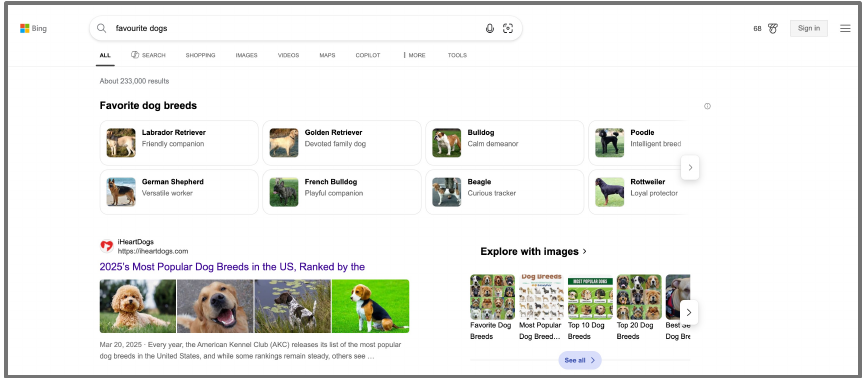The height and width of the screenshot is (378, 863).
Task: Open the Beagle breed card
Action: point(505,192)
